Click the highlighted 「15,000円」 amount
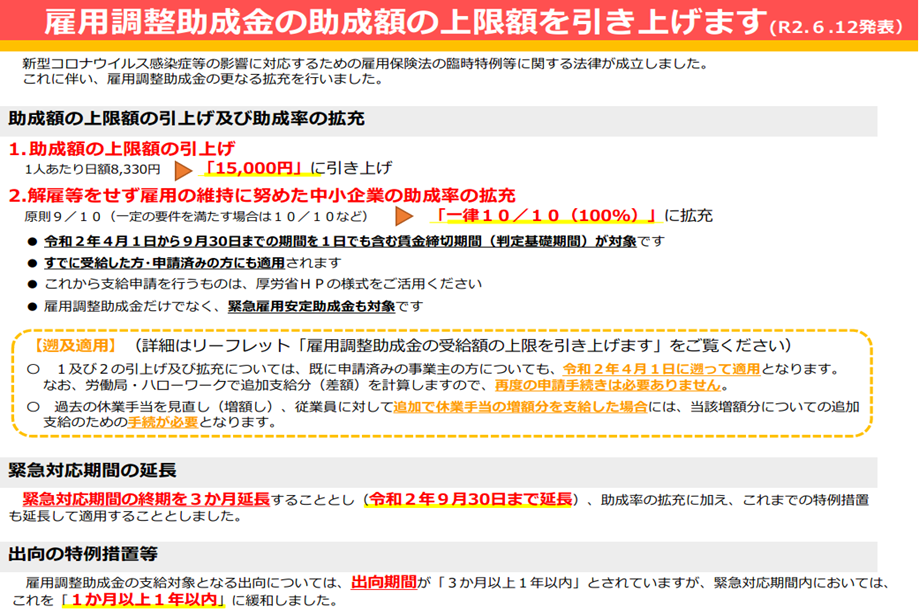 click(255, 168)
